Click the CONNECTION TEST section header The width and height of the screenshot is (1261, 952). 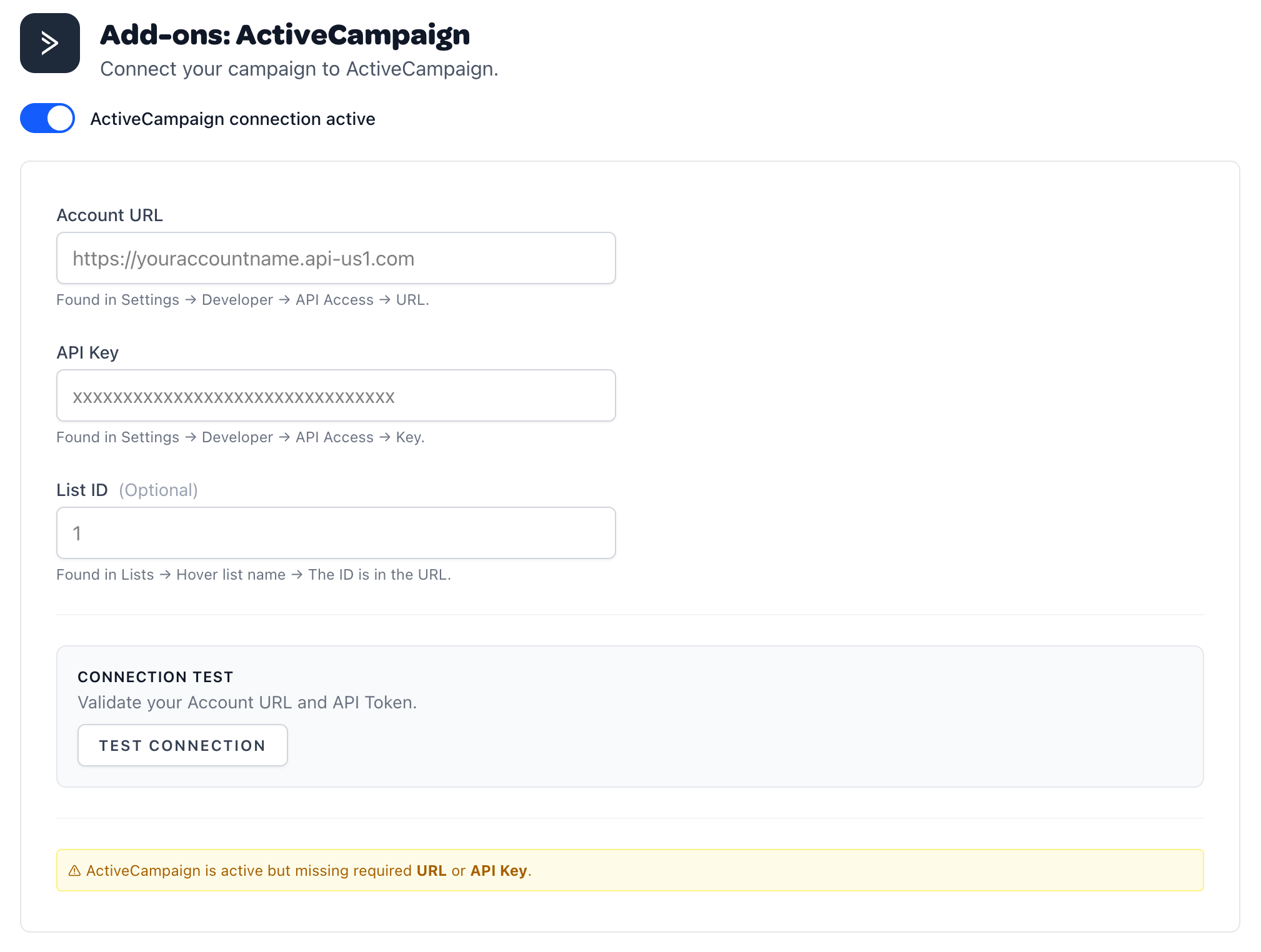tap(155, 677)
